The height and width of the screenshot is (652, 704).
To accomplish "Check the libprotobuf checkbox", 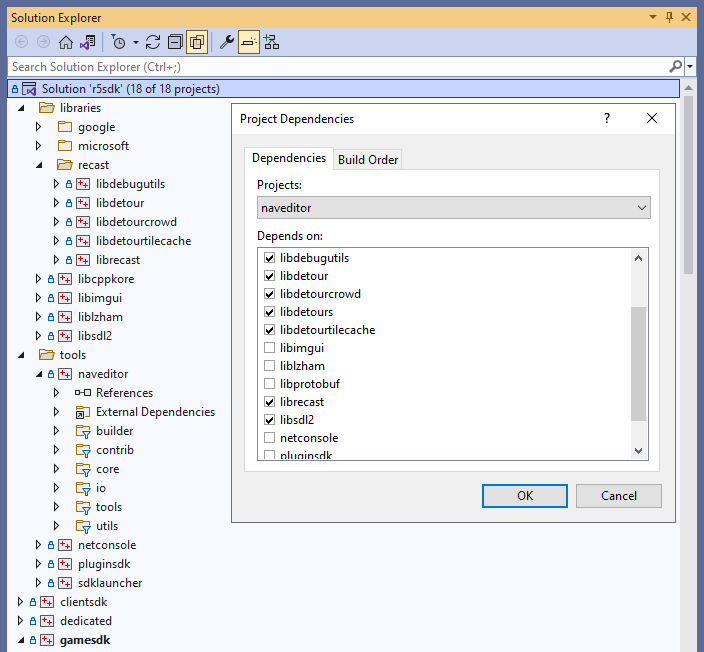I will point(269,383).
